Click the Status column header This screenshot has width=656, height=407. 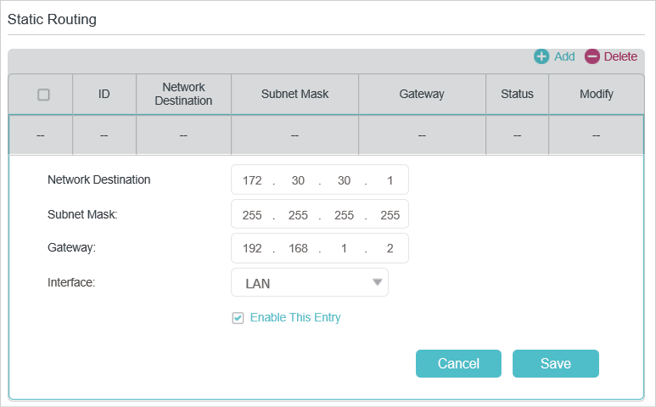(x=517, y=94)
